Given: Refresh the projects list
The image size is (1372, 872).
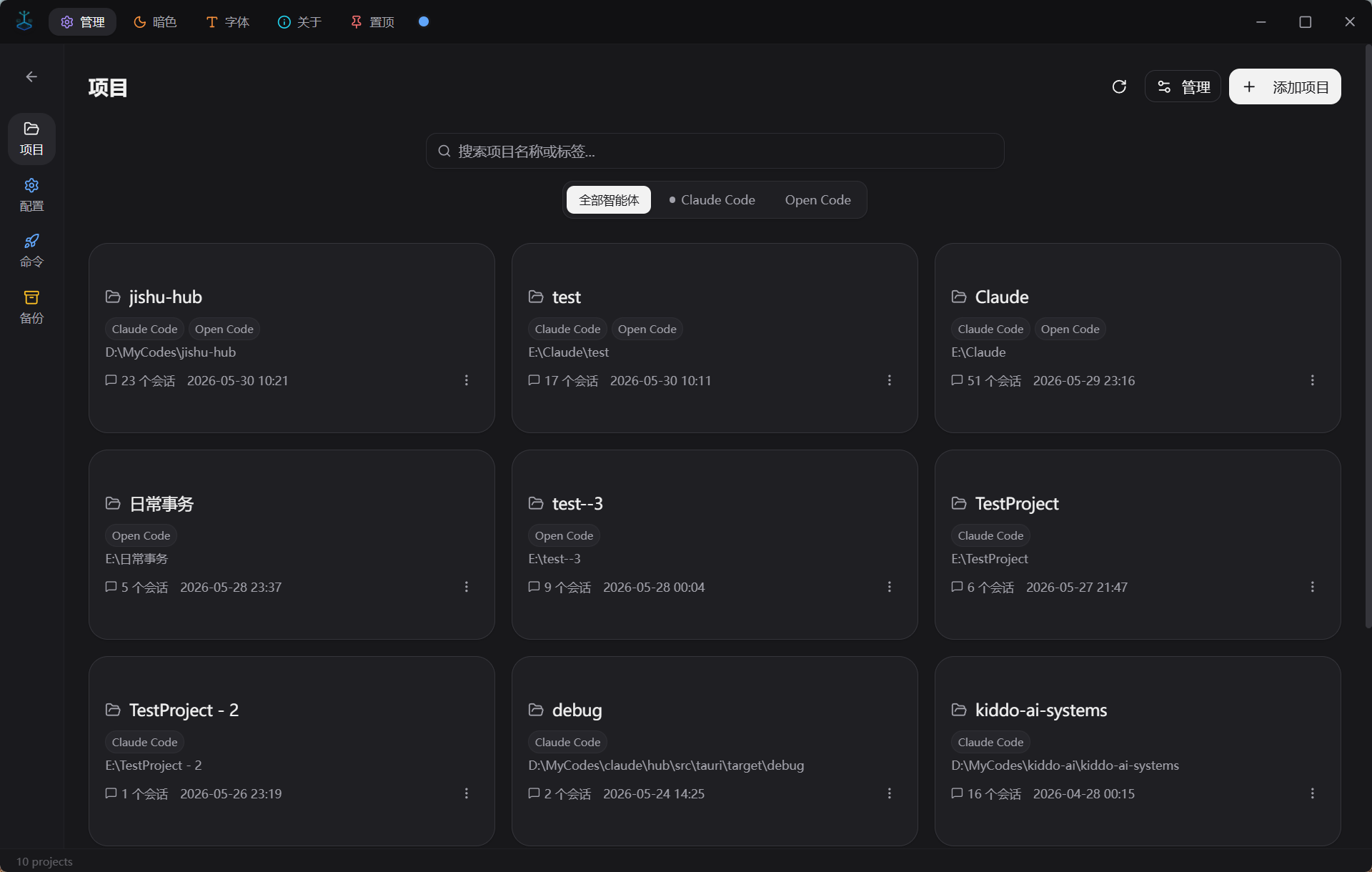Looking at the screenshot, I should point(1119,86).
